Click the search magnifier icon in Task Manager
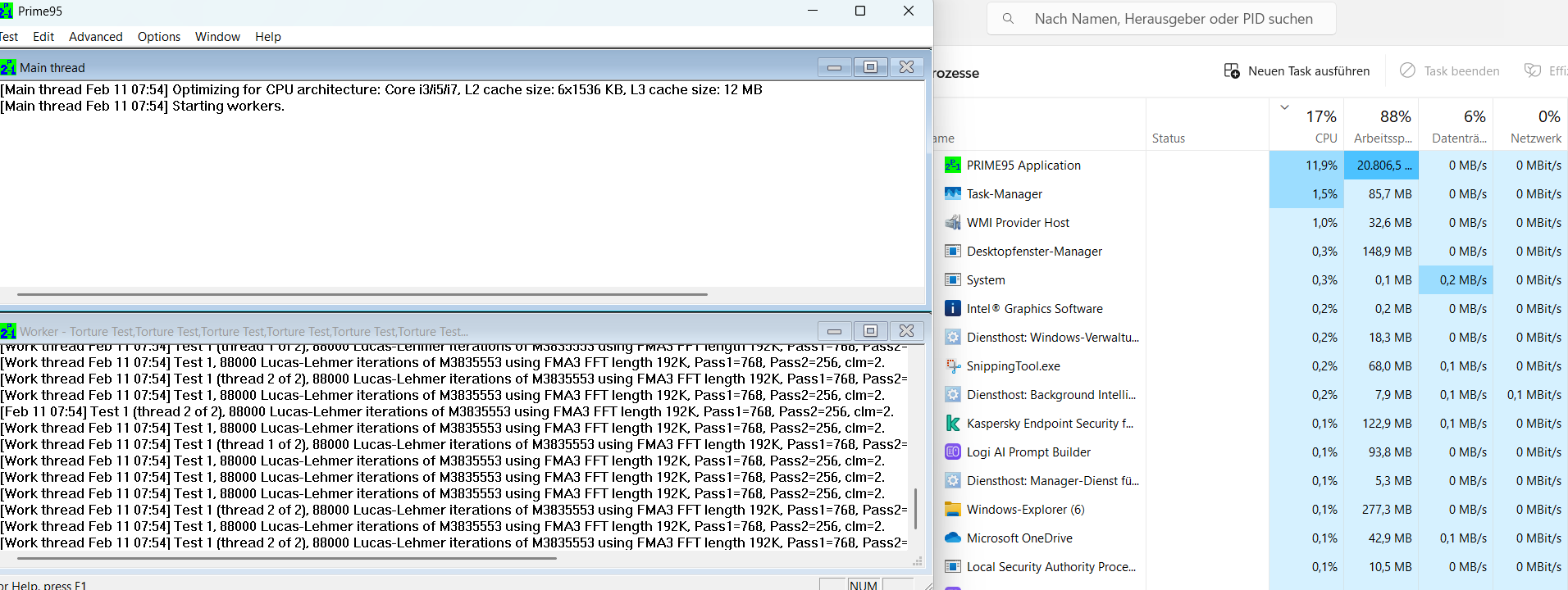Image resolution: width=1568 pixels, height=590 pixels. [x=1008, y=19]
